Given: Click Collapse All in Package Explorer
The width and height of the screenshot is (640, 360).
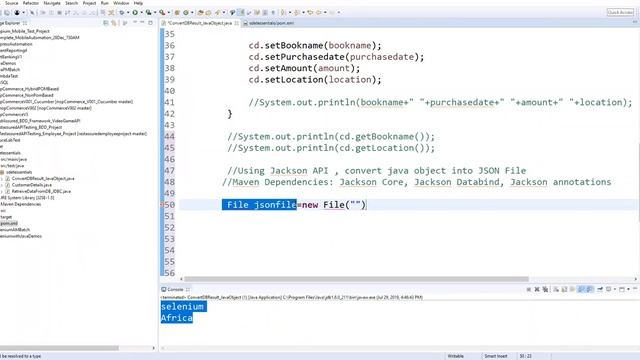Looking at the screenshot, I should [x=106, y=23].
